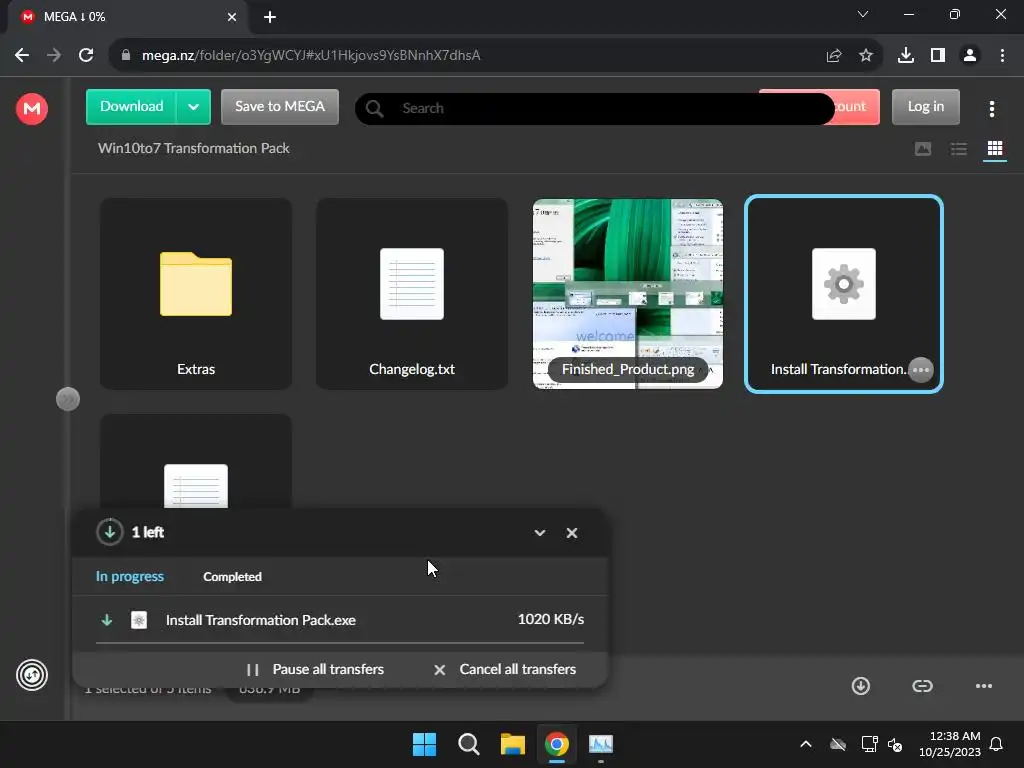The image size is (1024, 768).
Task: Switch to Completed tab
Action: [232, 577]
